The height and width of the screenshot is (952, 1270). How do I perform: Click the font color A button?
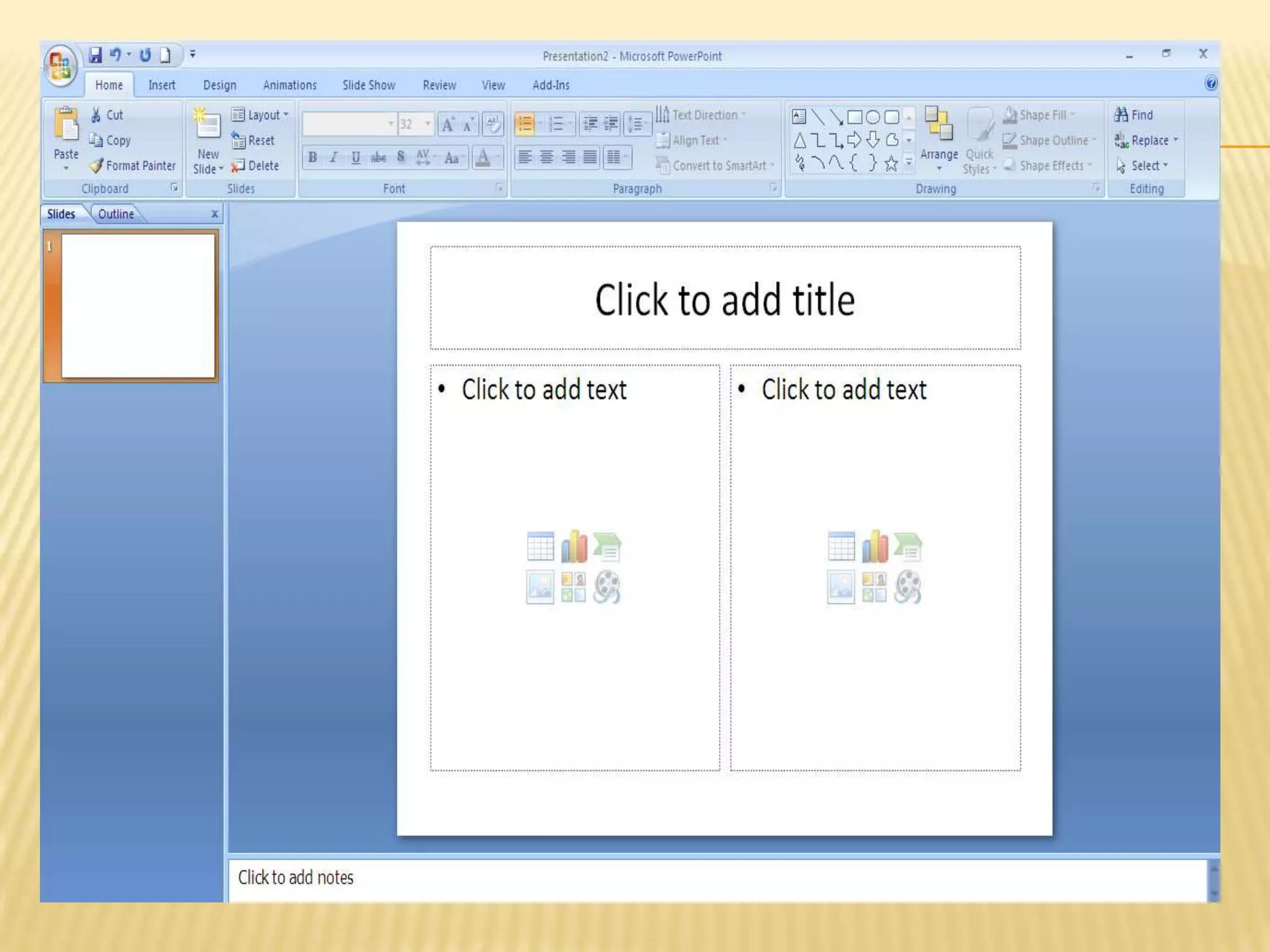pyautogui.click(x=483, y=157)
